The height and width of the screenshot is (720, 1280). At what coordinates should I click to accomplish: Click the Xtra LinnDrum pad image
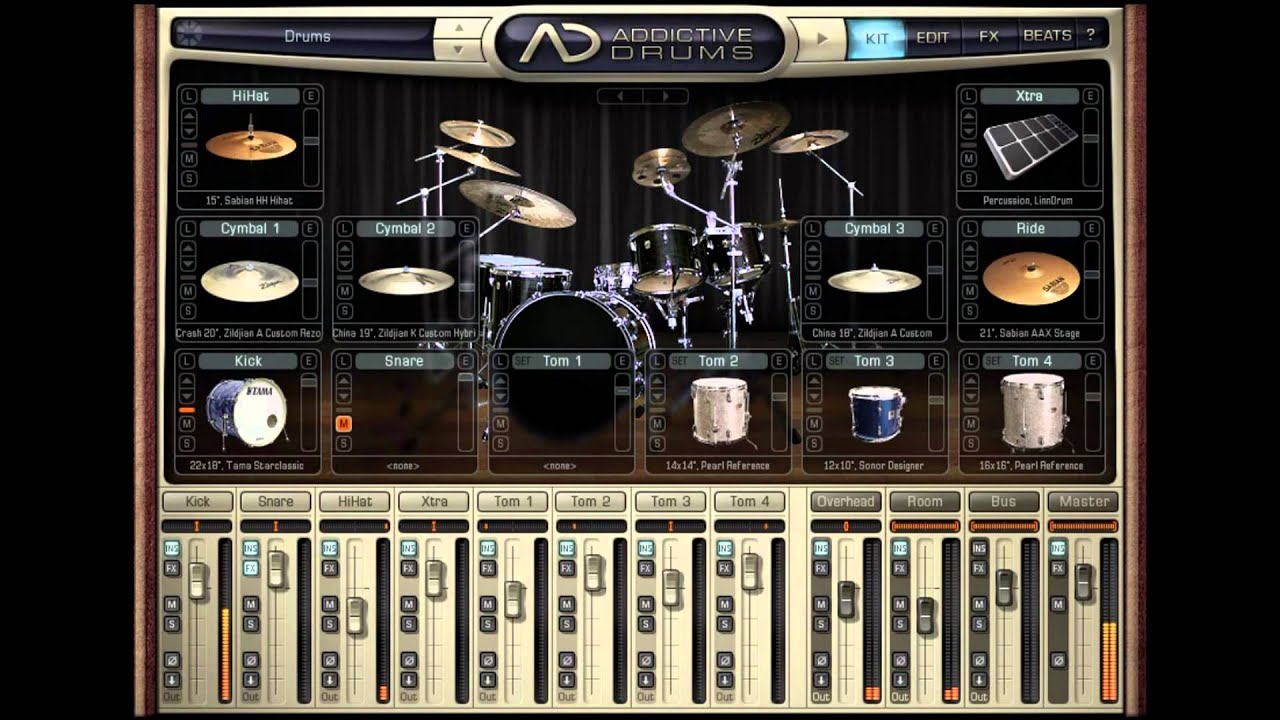click(1030, 146)
